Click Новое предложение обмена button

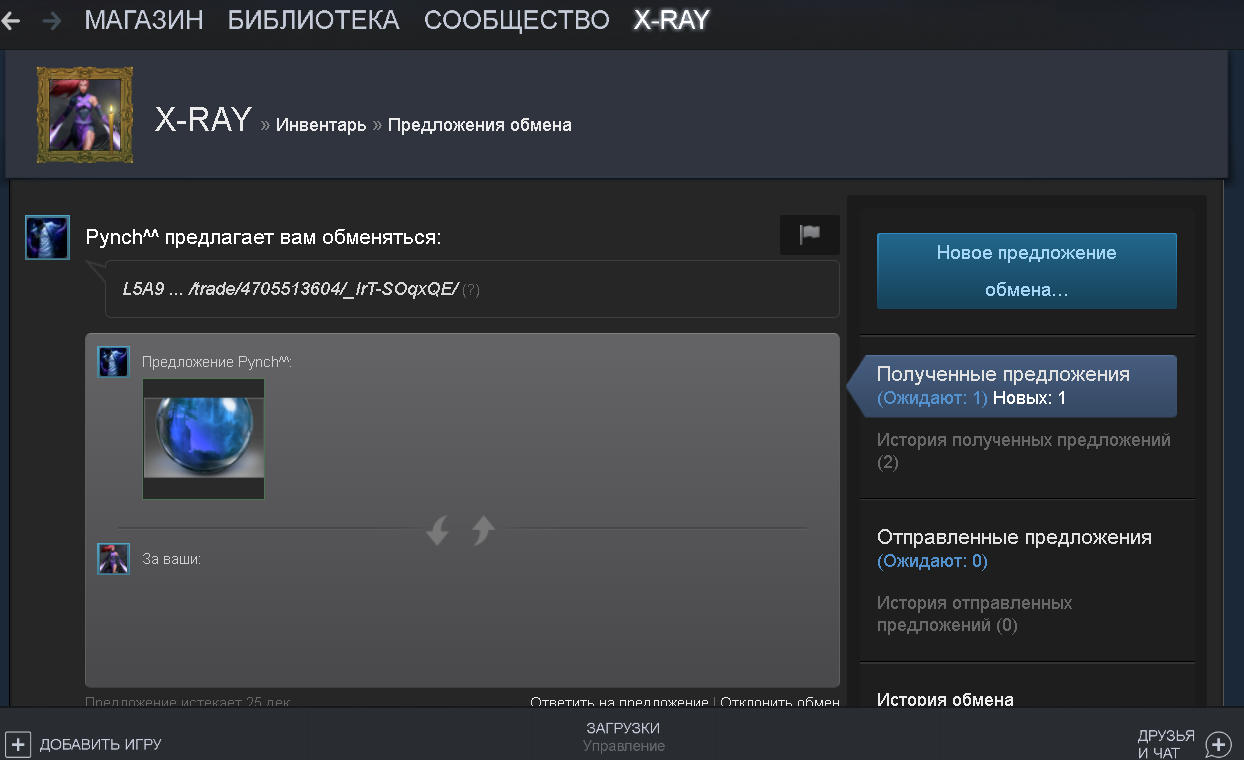click(x=1027, y=271)
